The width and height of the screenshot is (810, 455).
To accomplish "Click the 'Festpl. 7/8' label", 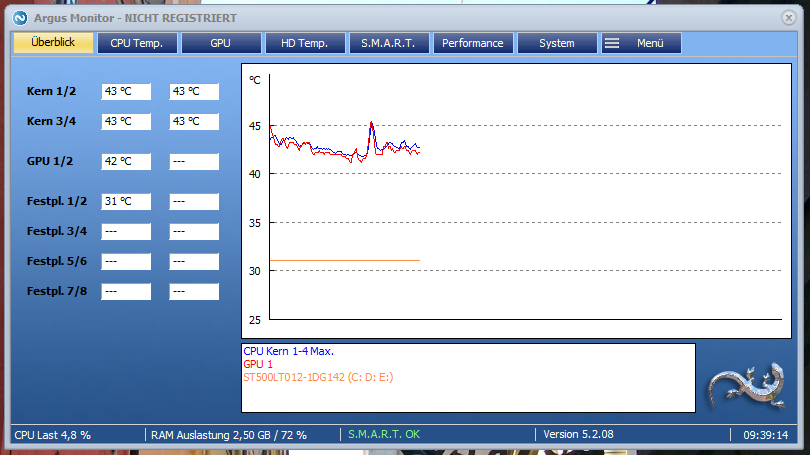I will (x=57, y=291).
